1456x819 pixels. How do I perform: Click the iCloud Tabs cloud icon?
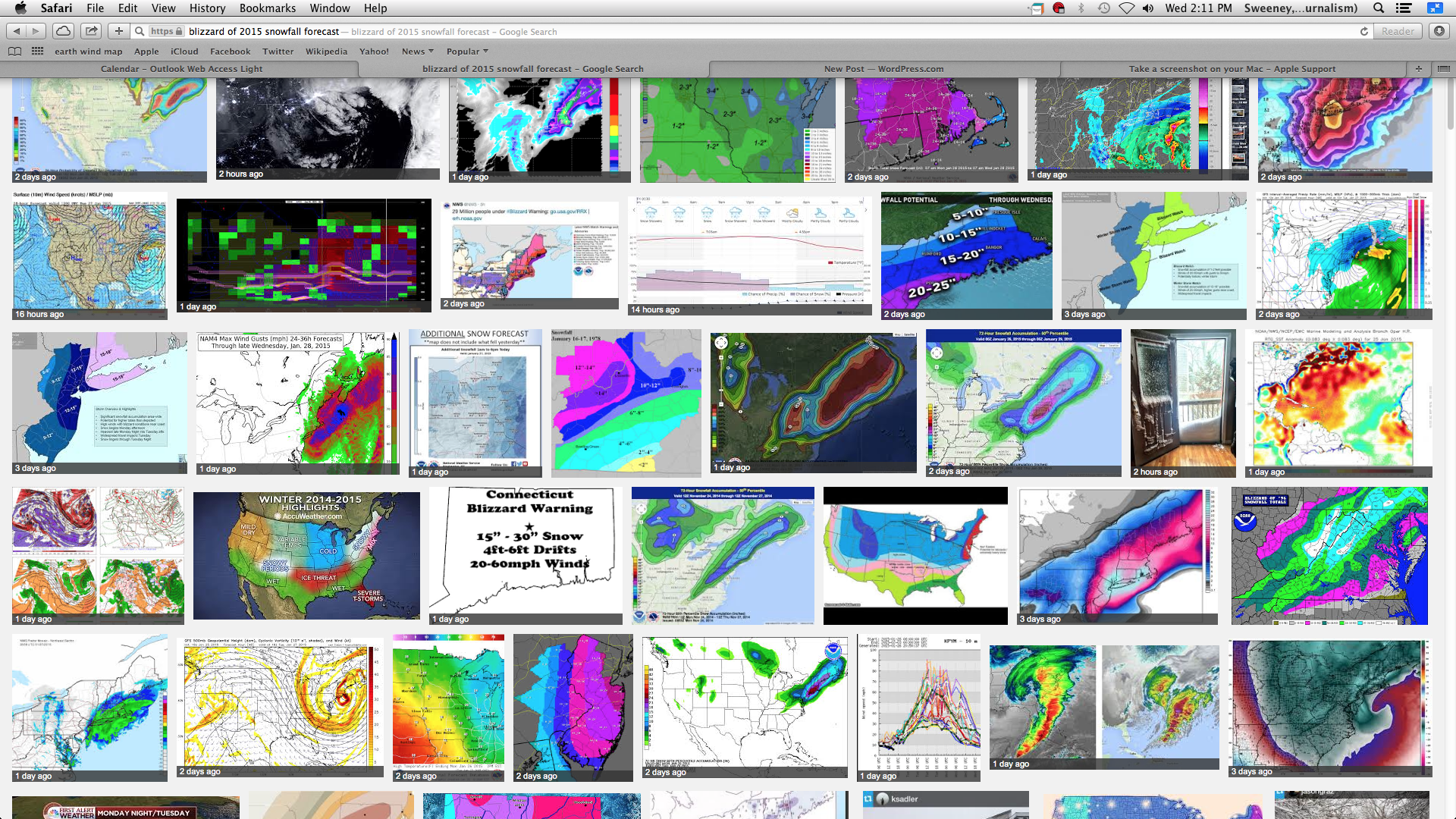click(63, 31)
